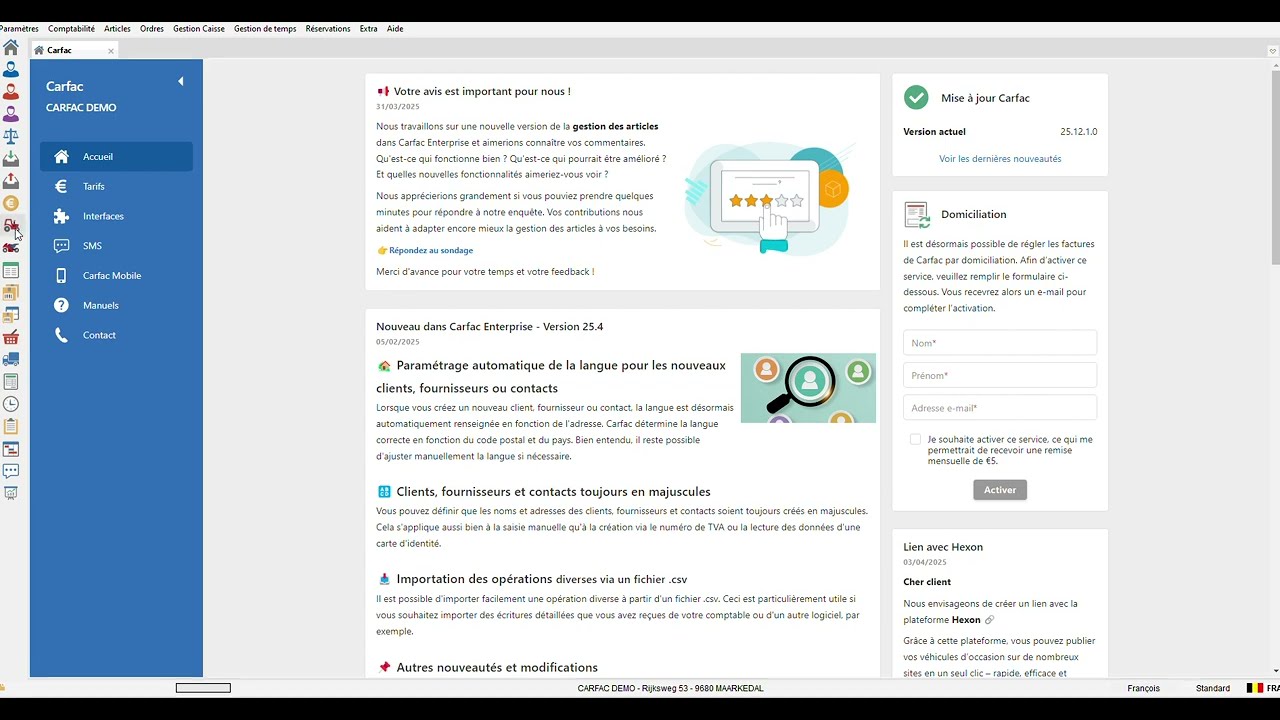The height and width of the screenshot is (720, 1280).
Task: Open the green table list icon
Action: [x=11, y=271]
